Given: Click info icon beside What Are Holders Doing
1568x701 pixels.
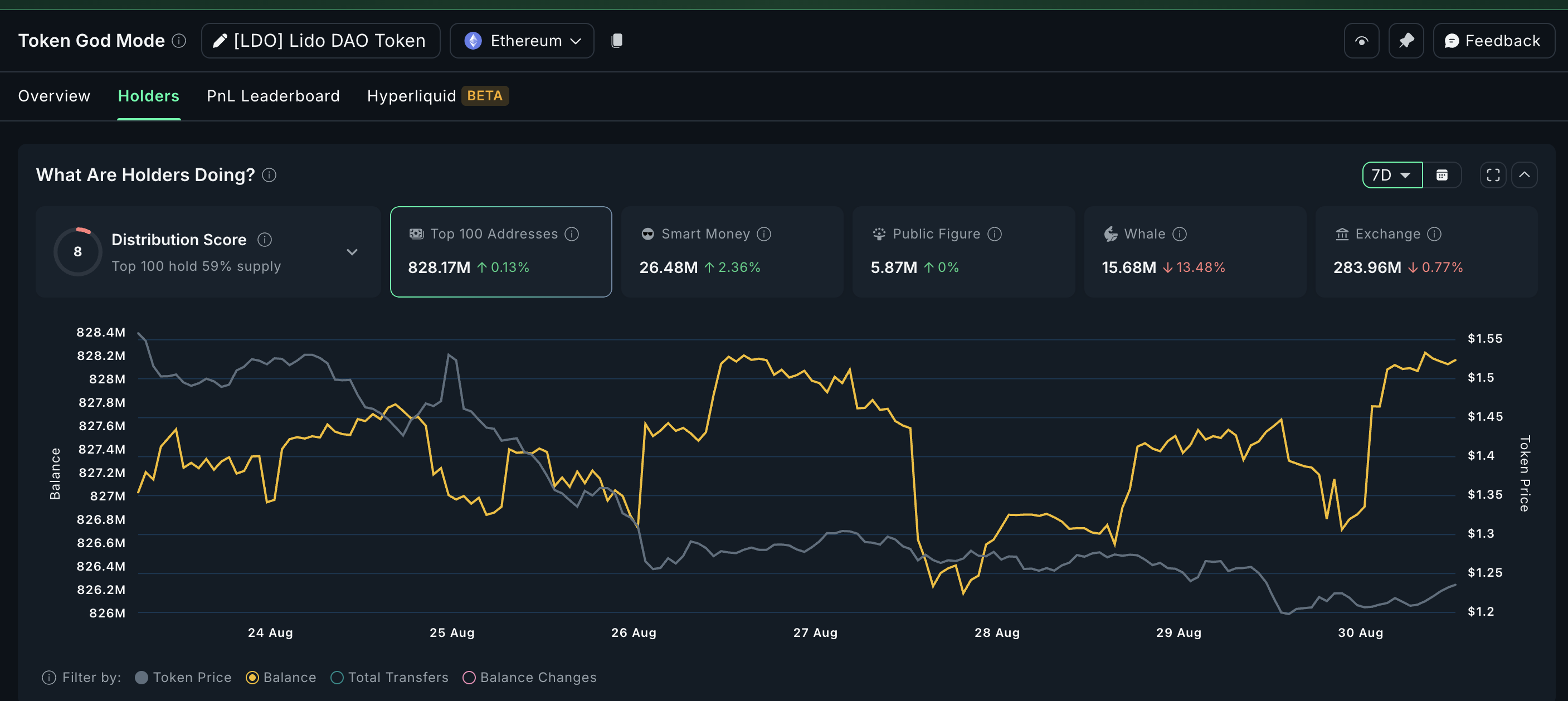Looking at the screenshot, I should click(x=269, y=175).
